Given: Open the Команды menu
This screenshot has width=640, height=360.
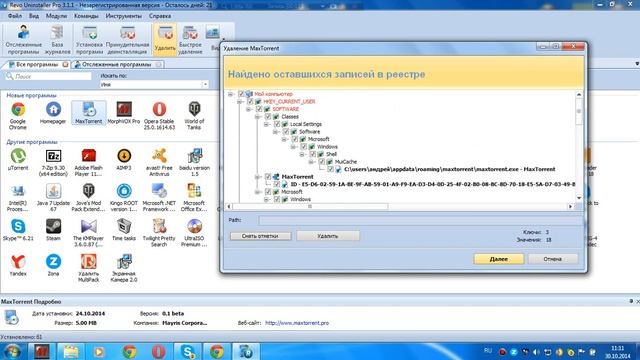Looking at the screenshot, I should click(86, 16).
